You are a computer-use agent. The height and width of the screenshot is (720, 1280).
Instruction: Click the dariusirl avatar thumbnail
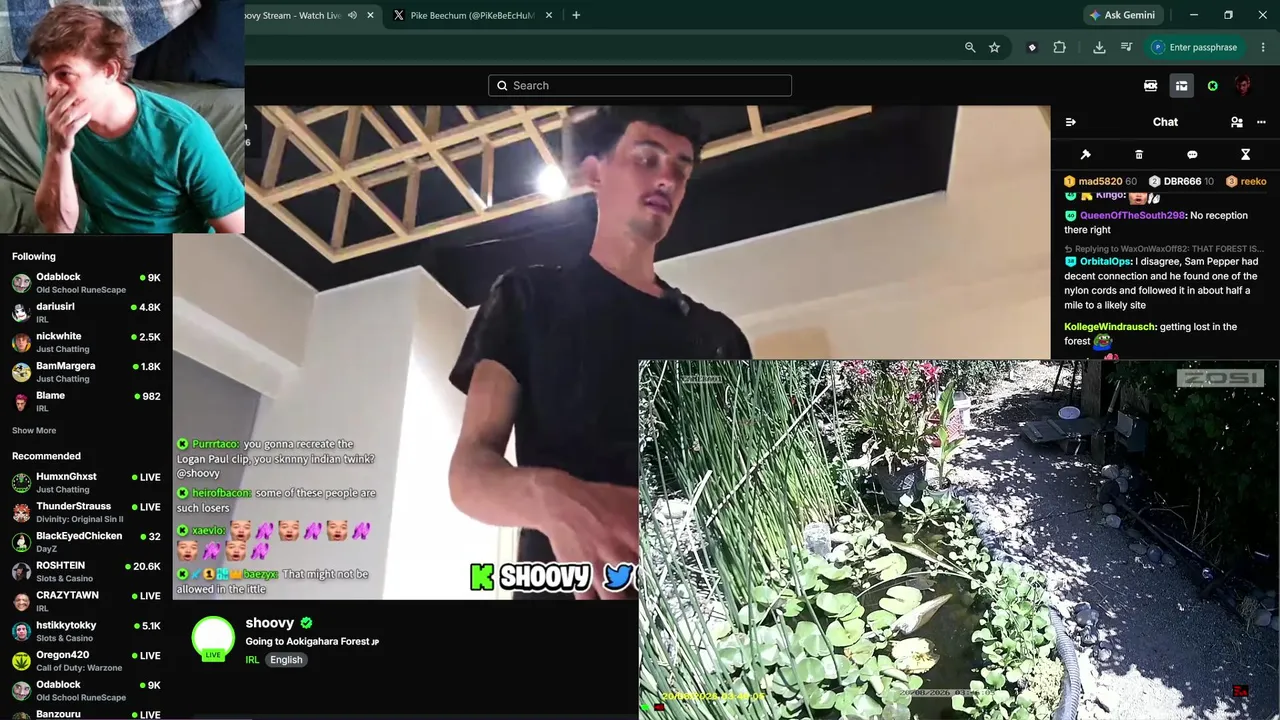click(x=21, y=312)
